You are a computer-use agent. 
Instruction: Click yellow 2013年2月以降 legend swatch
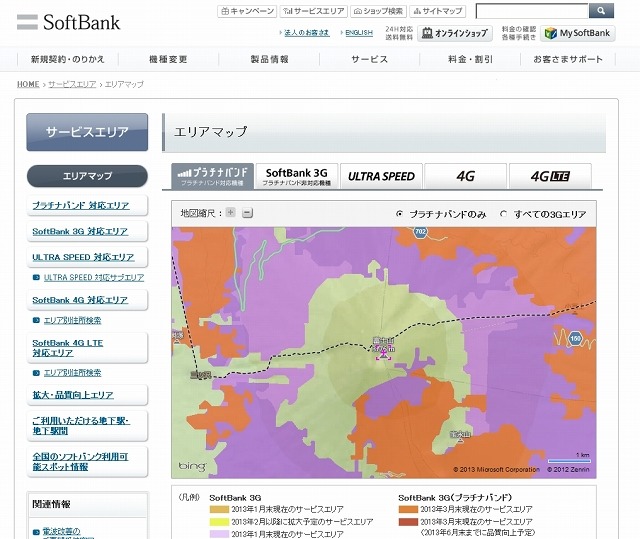pos(219,522)
